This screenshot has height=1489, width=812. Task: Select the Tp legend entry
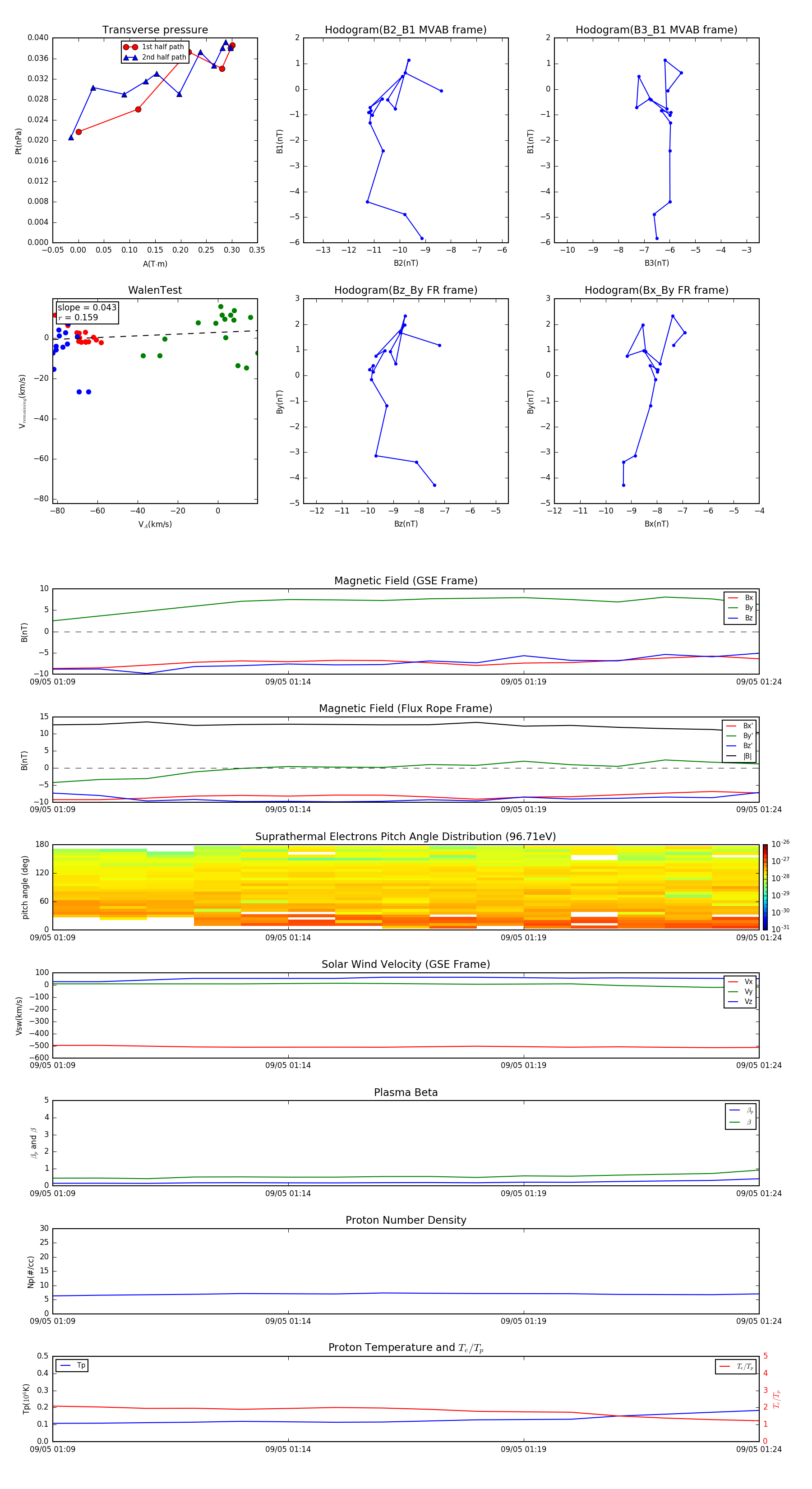73,1365
